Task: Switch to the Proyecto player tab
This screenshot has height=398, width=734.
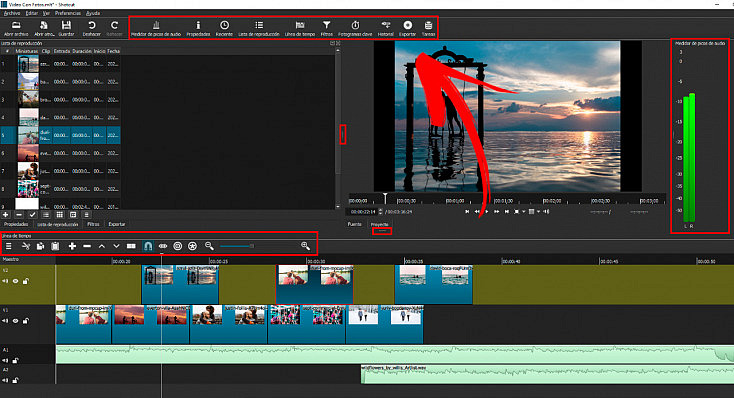Action: 380,224
